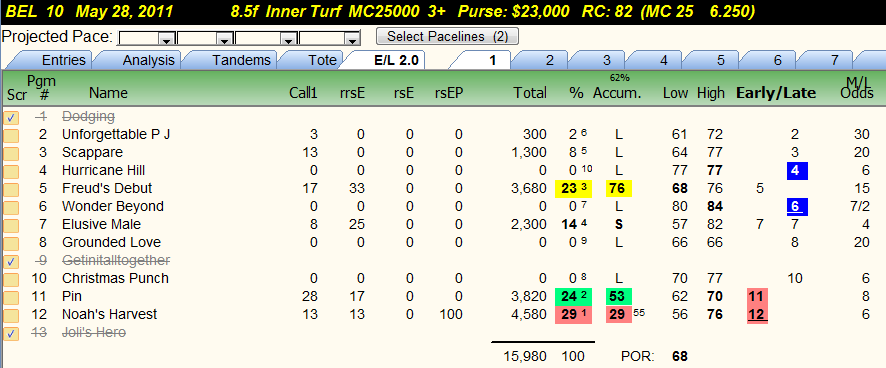Click the POR value 68
This screenshot has height=368, width=886.
click(680, 357)
